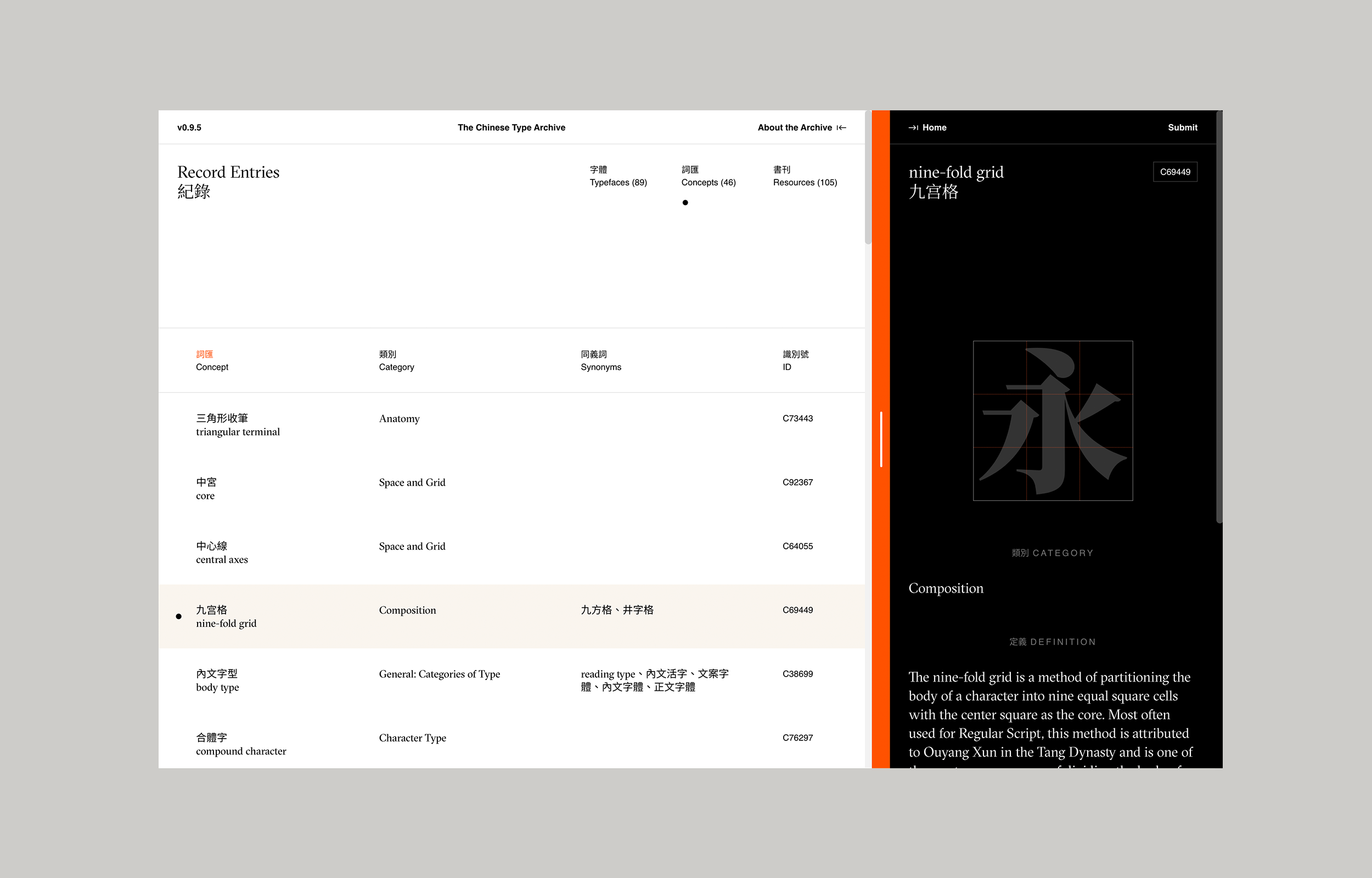Click the orange divider bar handle
Screen dimensions: 1372x878
coord(881,439)
